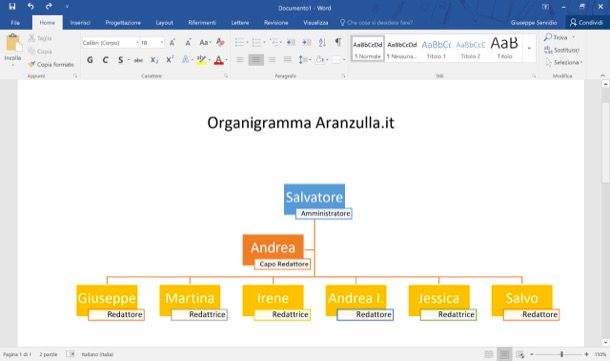Click the Tell me search field
Image resolution: width=610 pixels, height=361 pixels.
point(376,23)
